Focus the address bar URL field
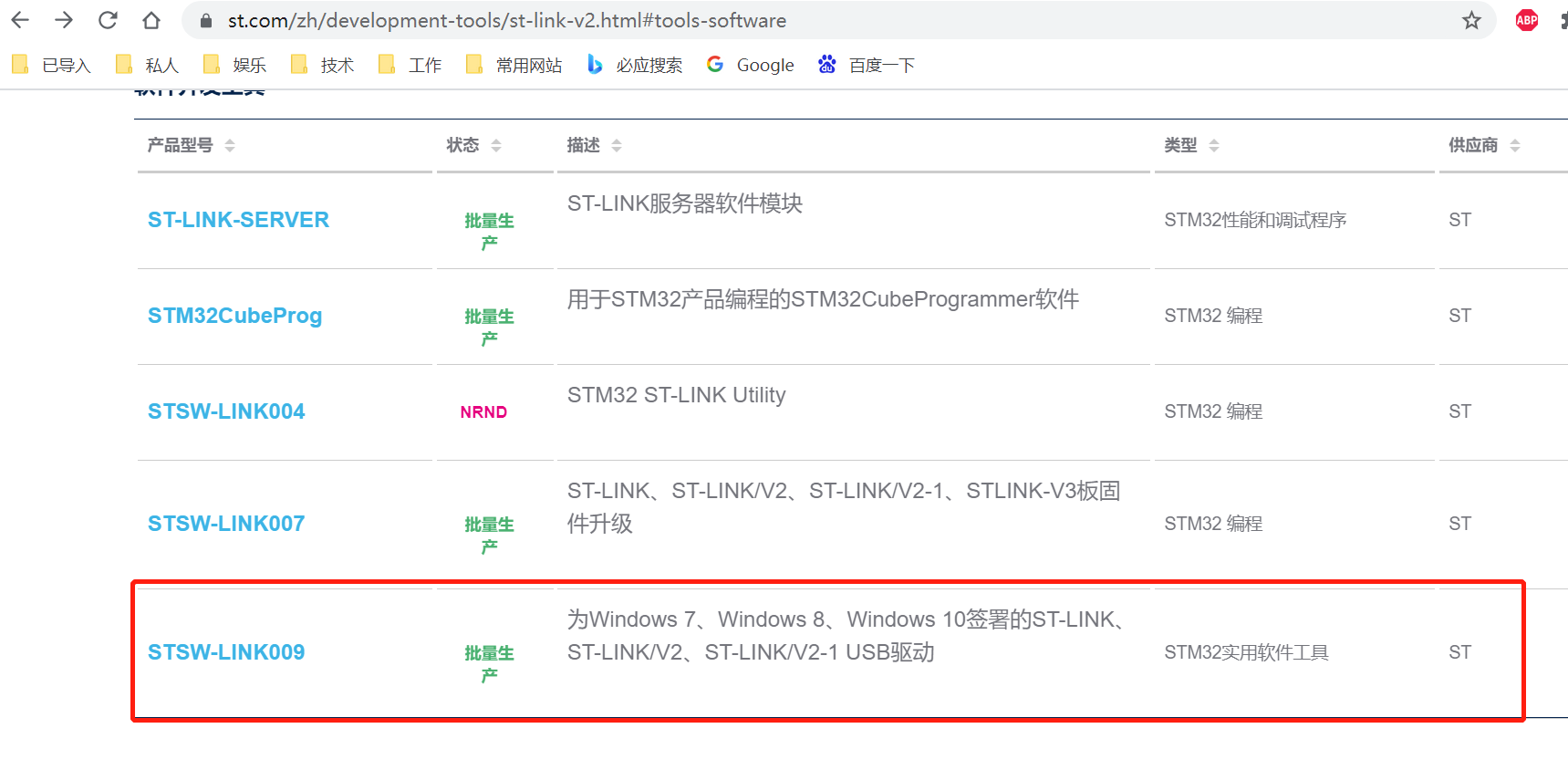Viewport: 1568px width, 770px height. pyautogui.click(x=839, y=20)
